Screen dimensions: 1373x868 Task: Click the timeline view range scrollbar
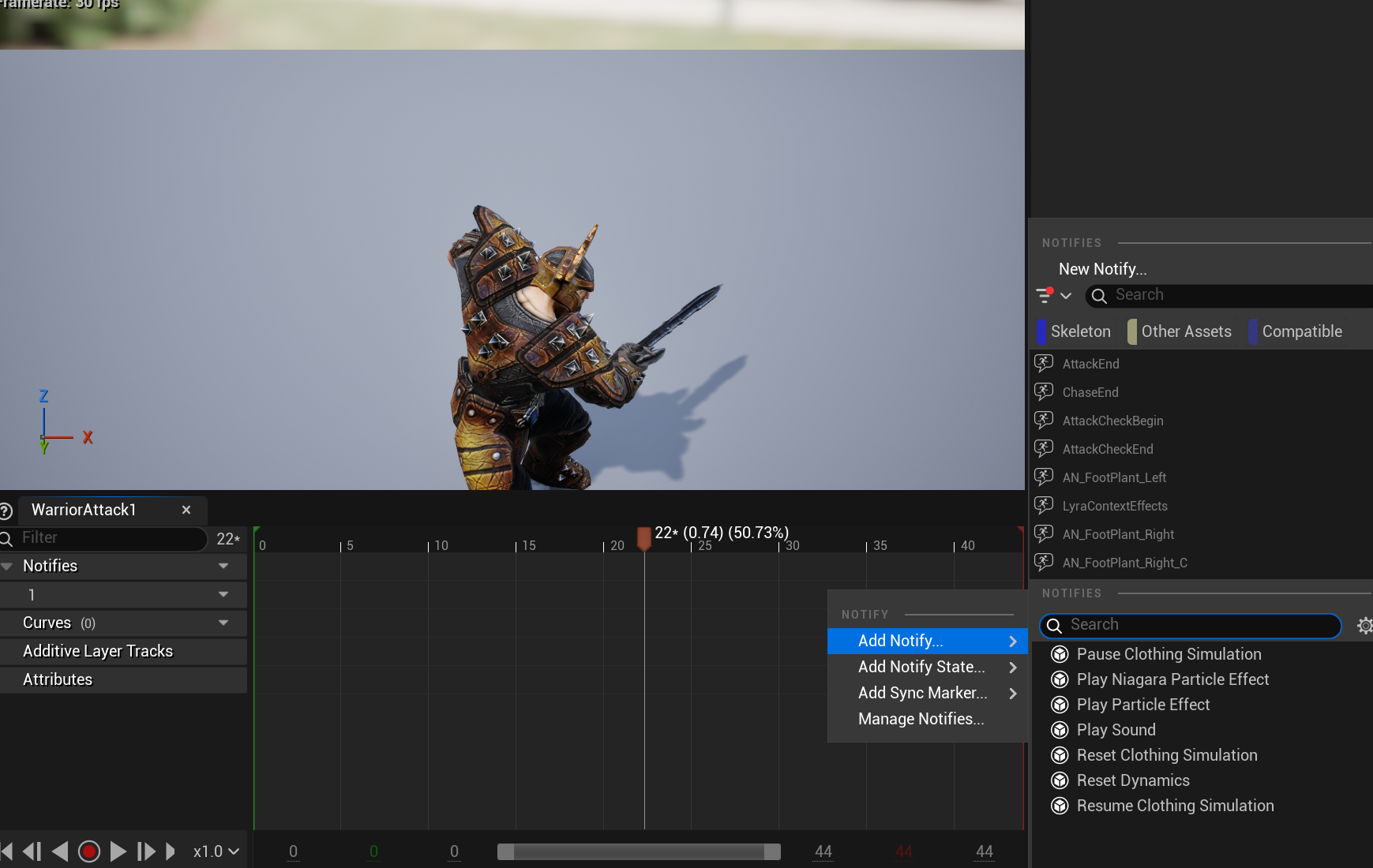639,851
